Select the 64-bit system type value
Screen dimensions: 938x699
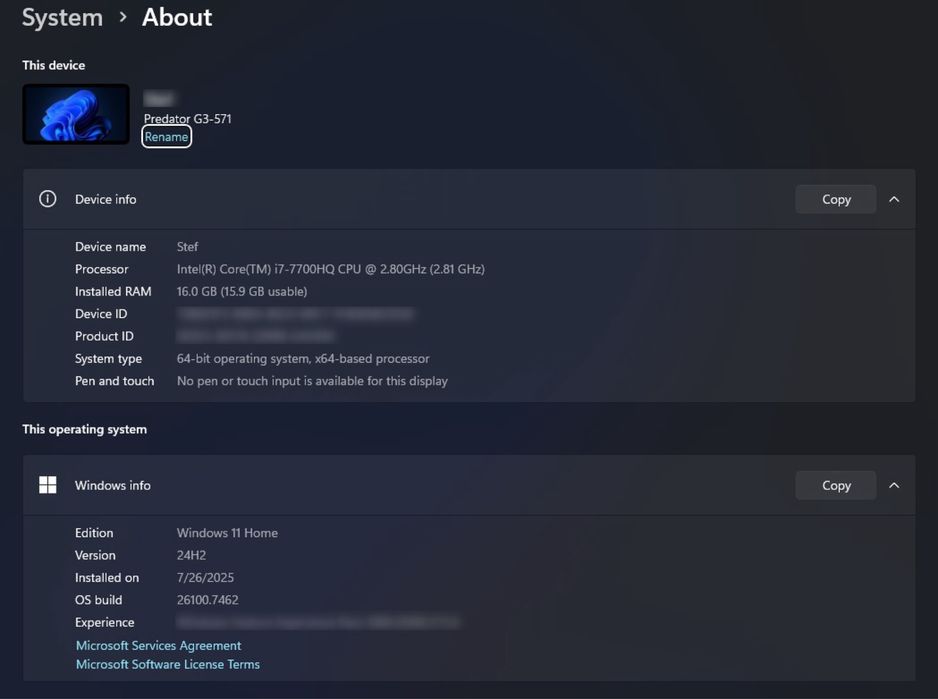click(x=303, y=358)
